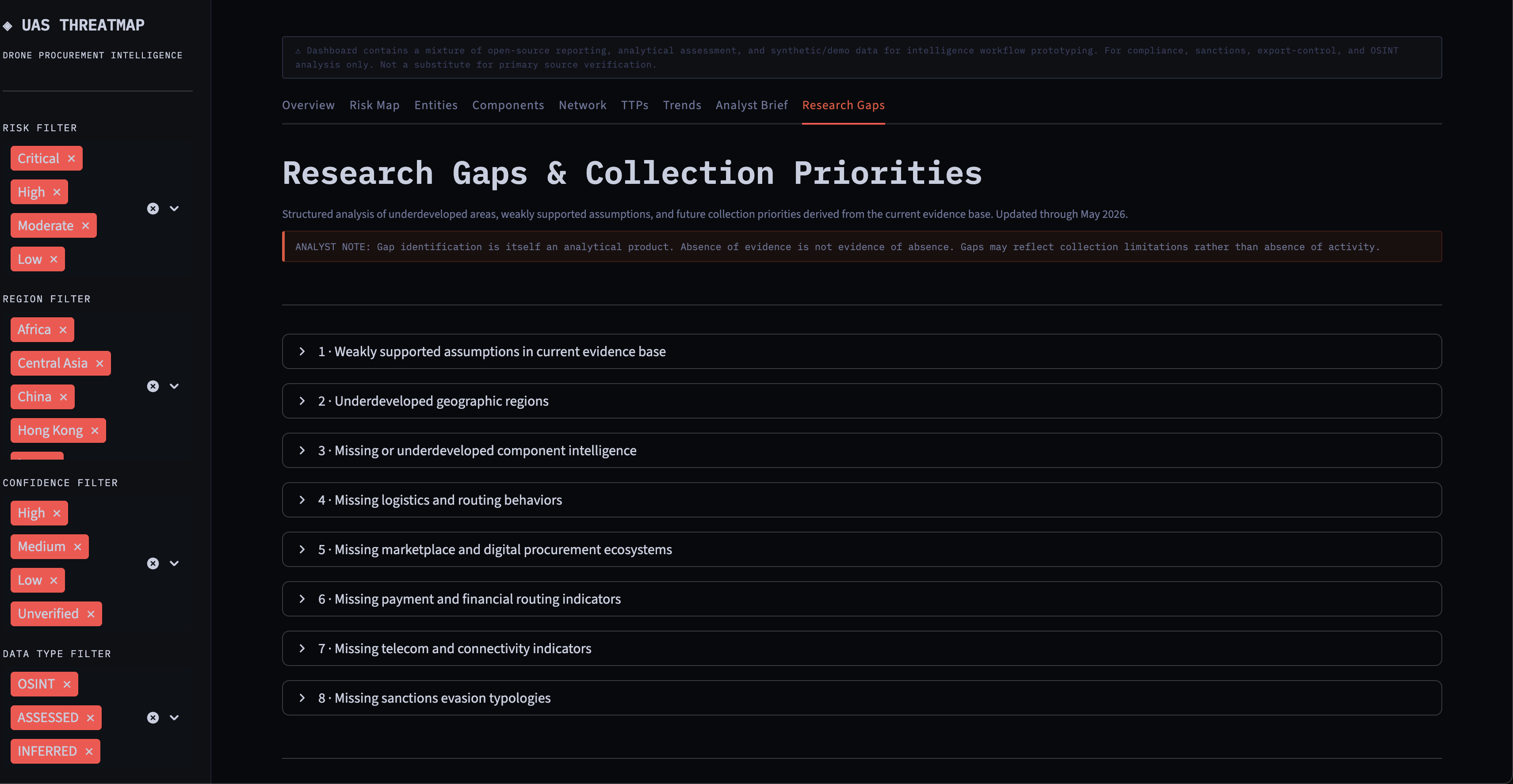Click the Unverified confidence tag label
Viewport: 1513px width, 784px height.
click(48, 614)
